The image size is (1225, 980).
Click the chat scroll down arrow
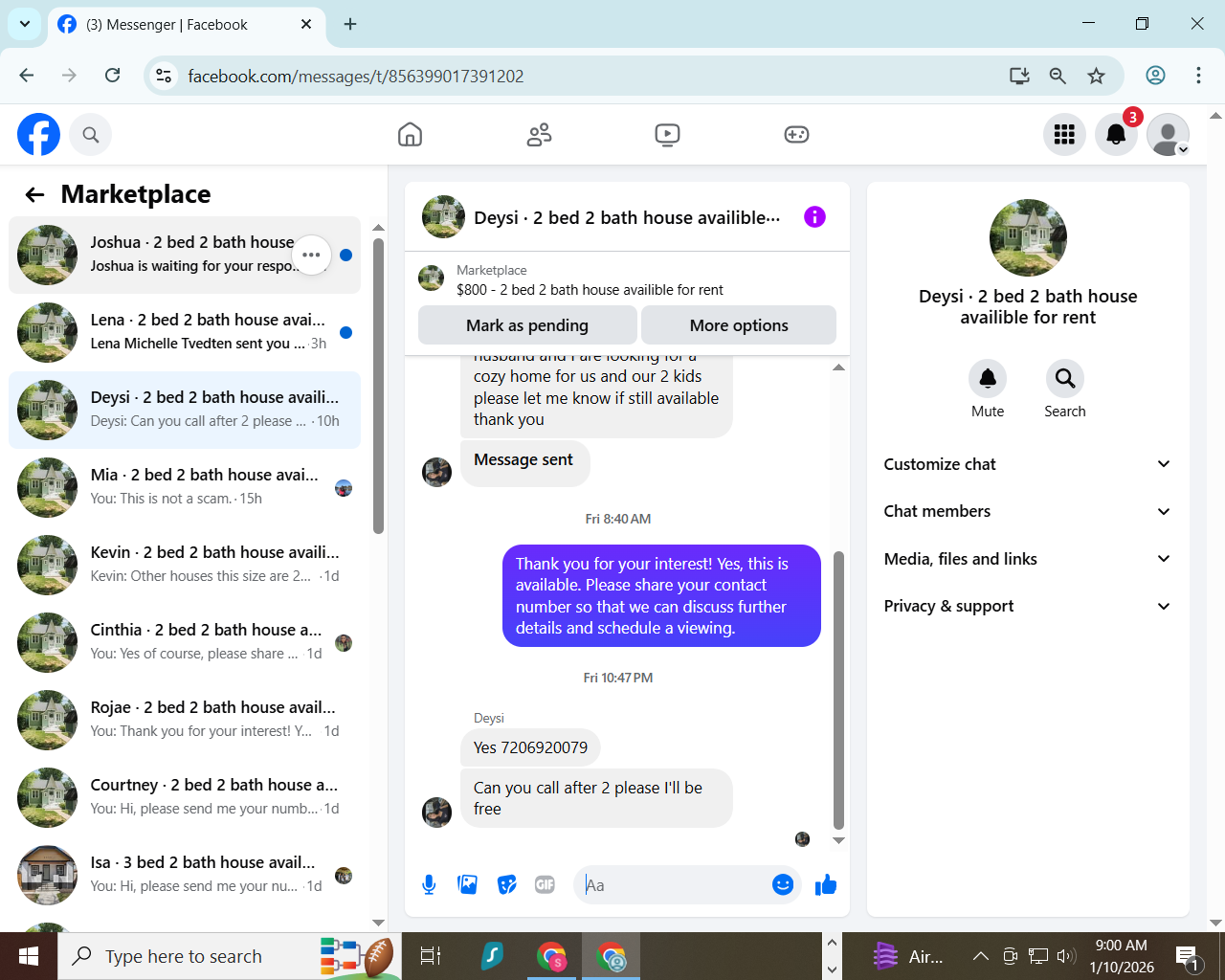(838, 841)
